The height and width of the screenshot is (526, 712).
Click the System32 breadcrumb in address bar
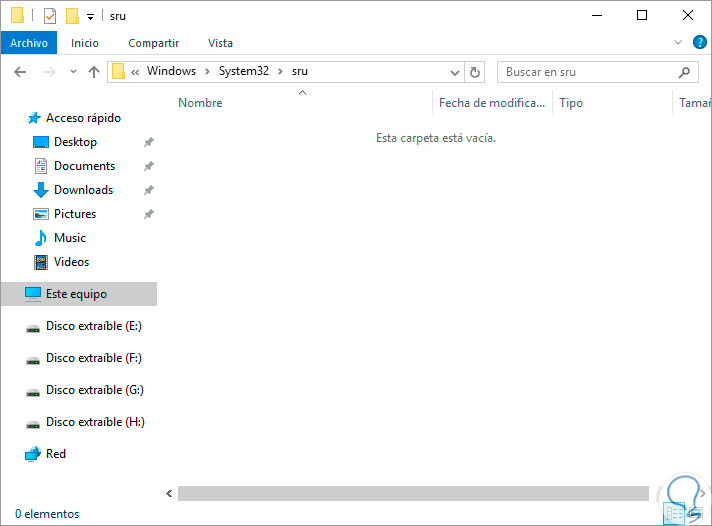coord(244,71)
